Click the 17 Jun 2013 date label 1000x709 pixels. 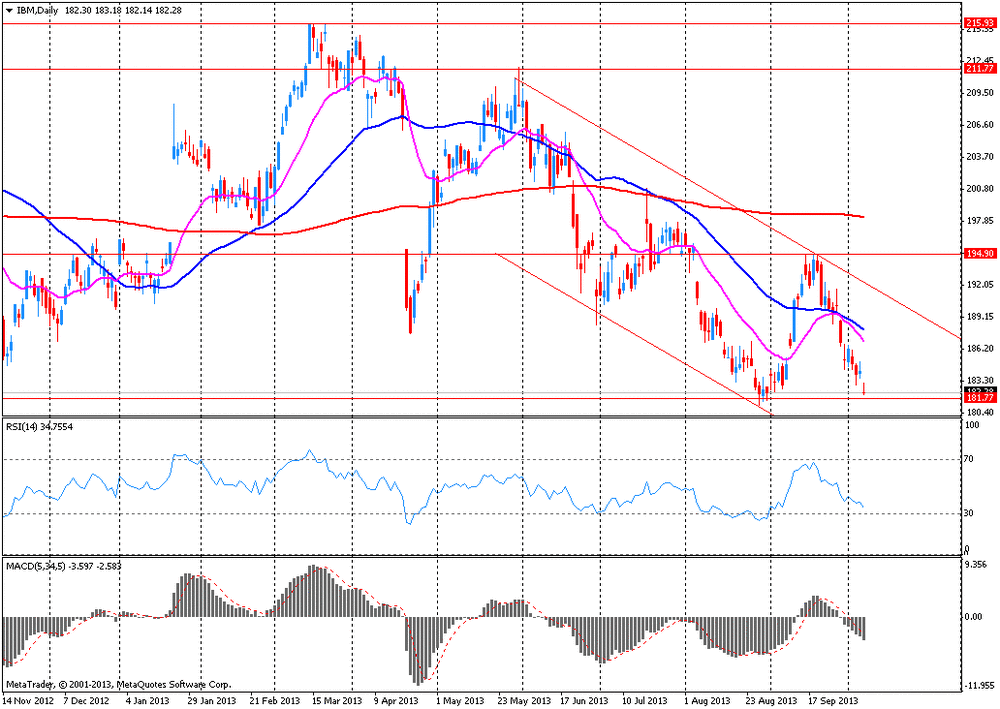coord(585,701)
